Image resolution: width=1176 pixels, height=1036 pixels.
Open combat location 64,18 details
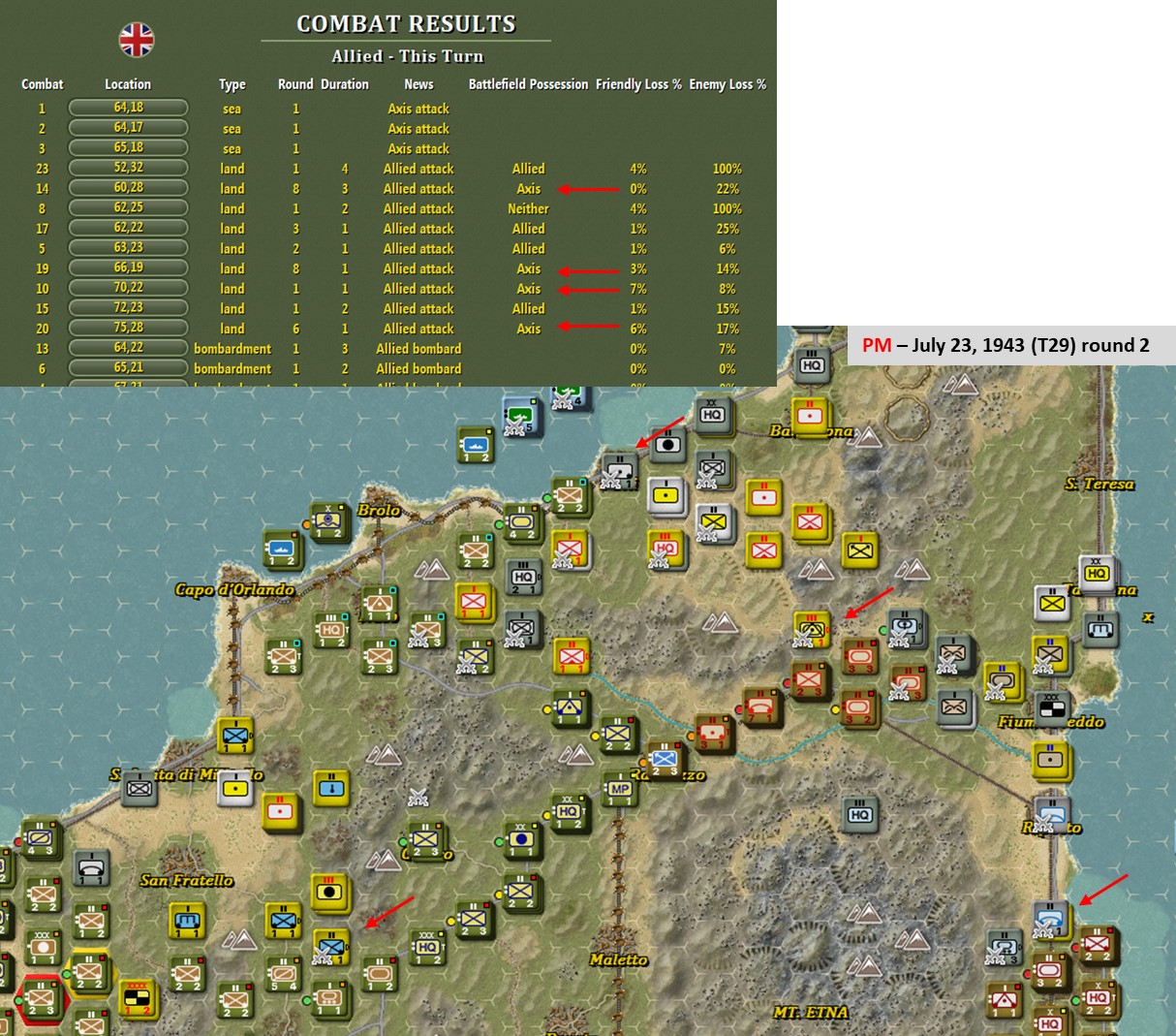click(129, 108)
